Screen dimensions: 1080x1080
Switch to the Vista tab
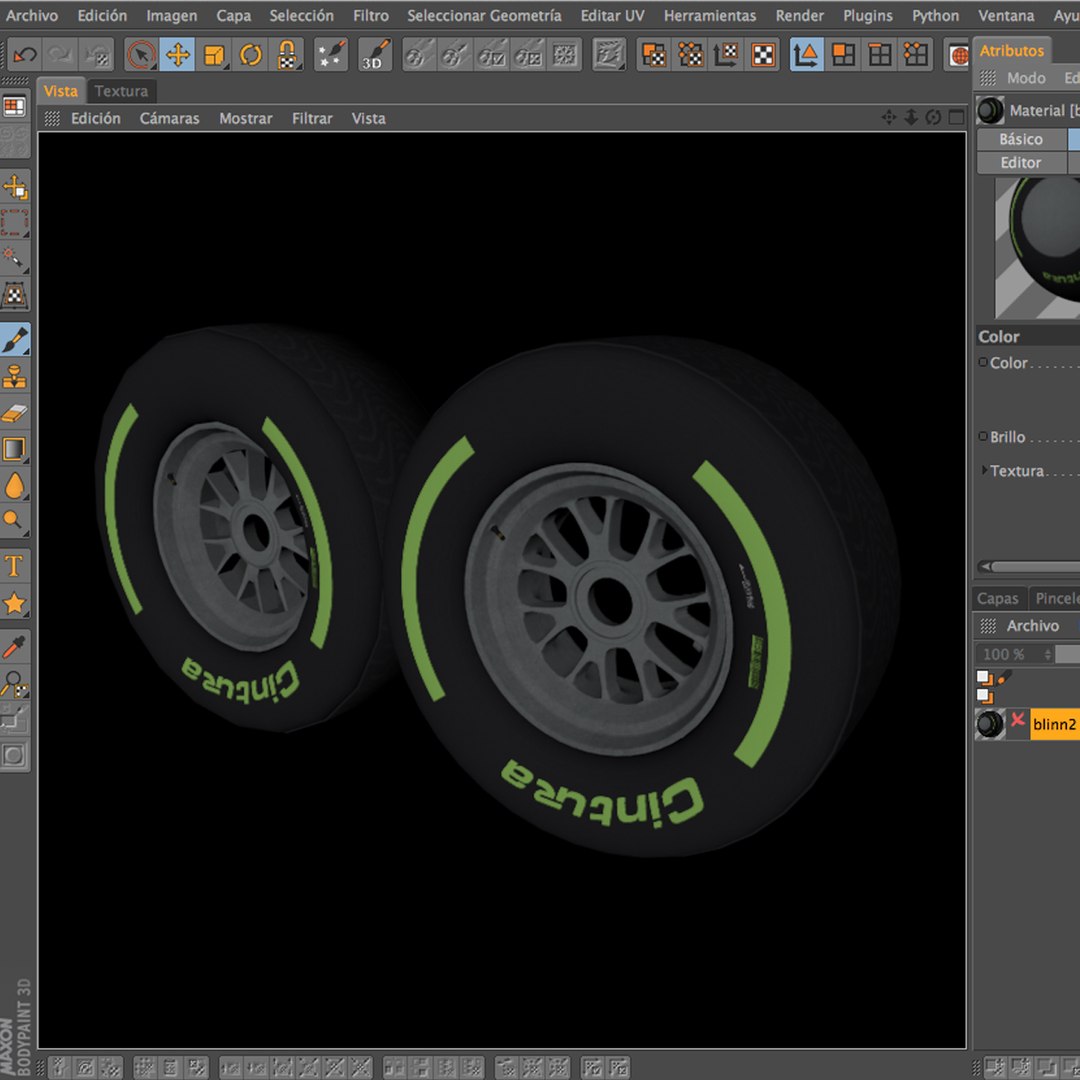pyautogui.click(x=61, y=91)
